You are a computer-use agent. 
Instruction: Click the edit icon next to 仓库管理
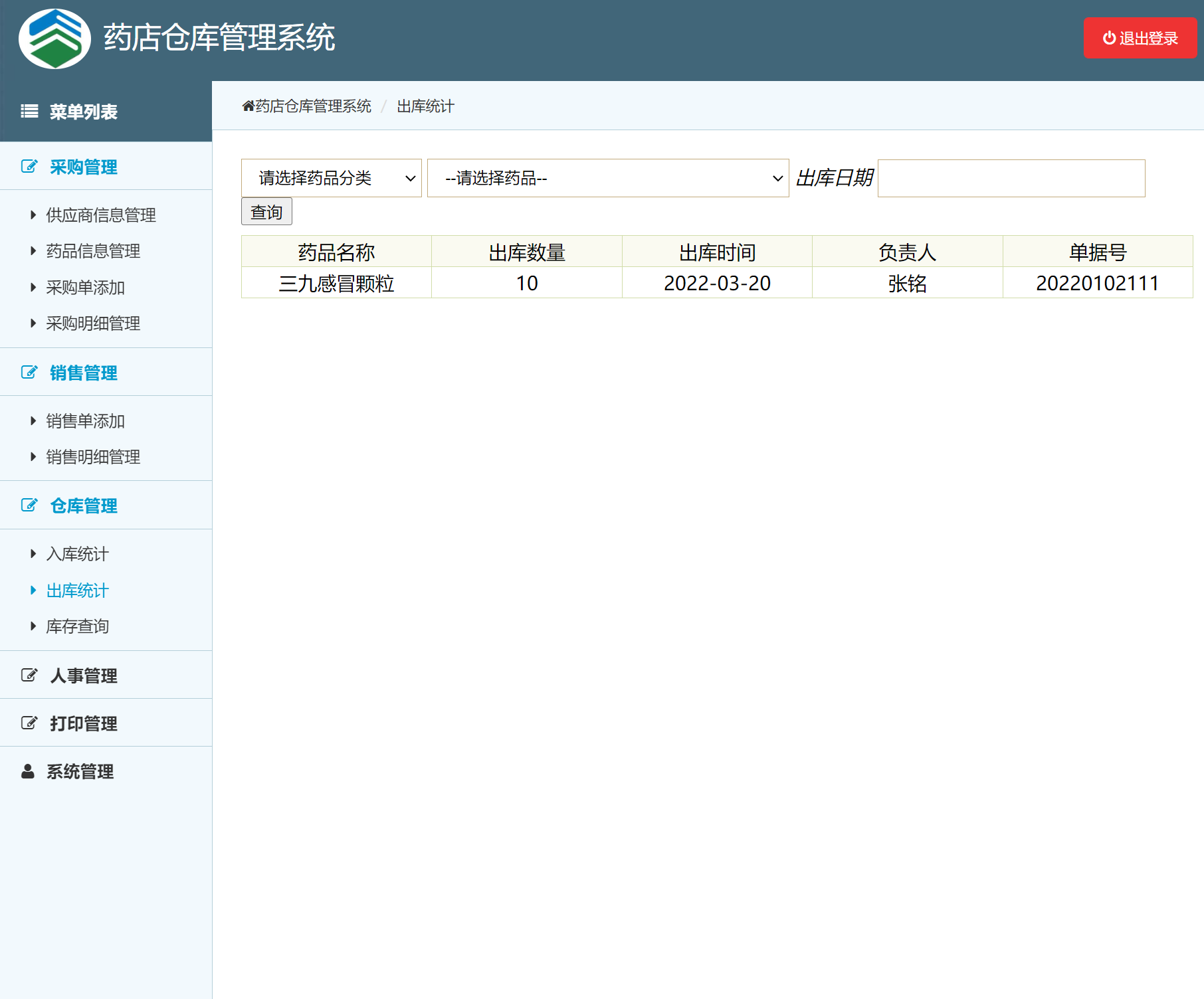[x=29, y=505]
